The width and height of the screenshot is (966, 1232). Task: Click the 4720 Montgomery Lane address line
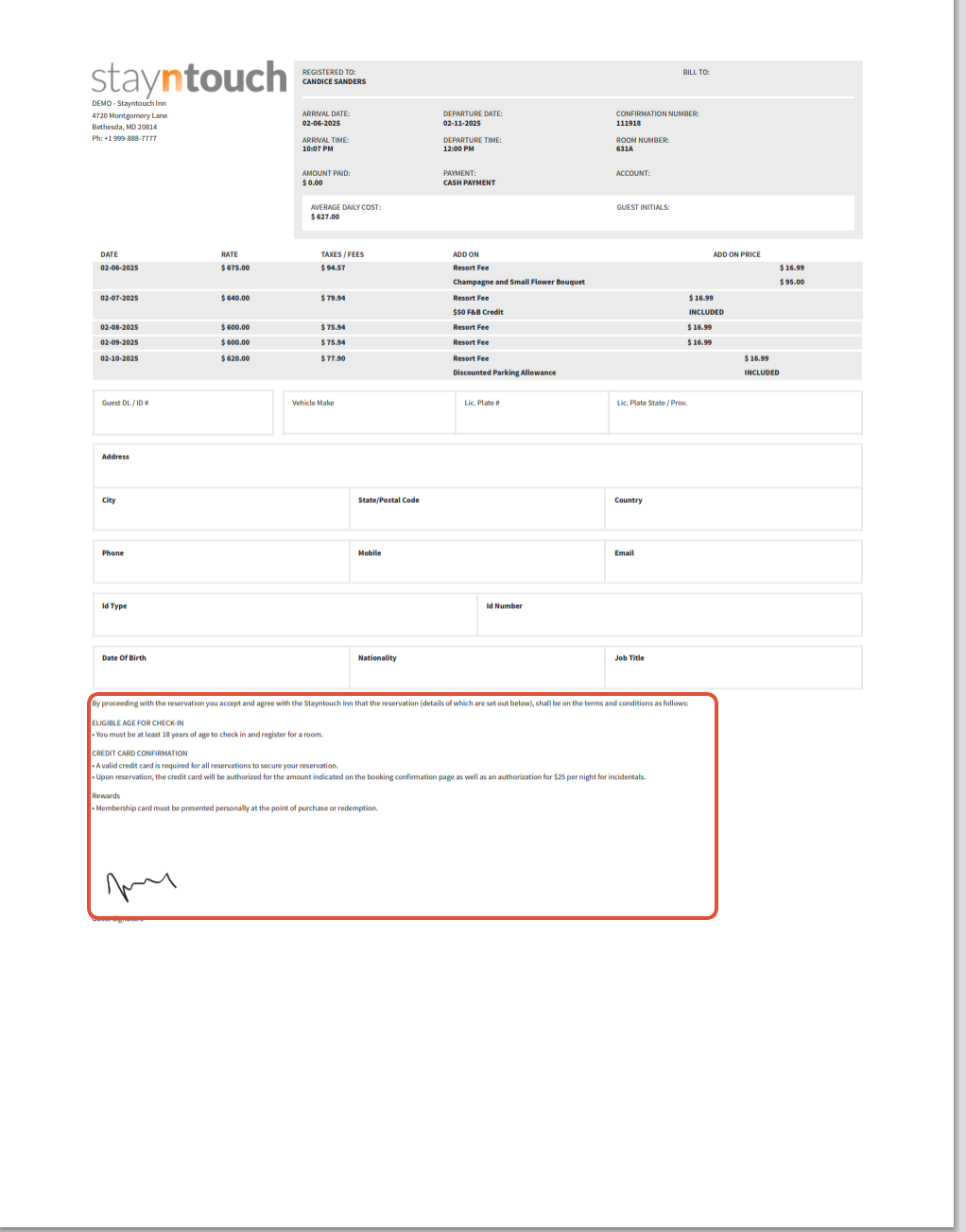tap(129, 115)
